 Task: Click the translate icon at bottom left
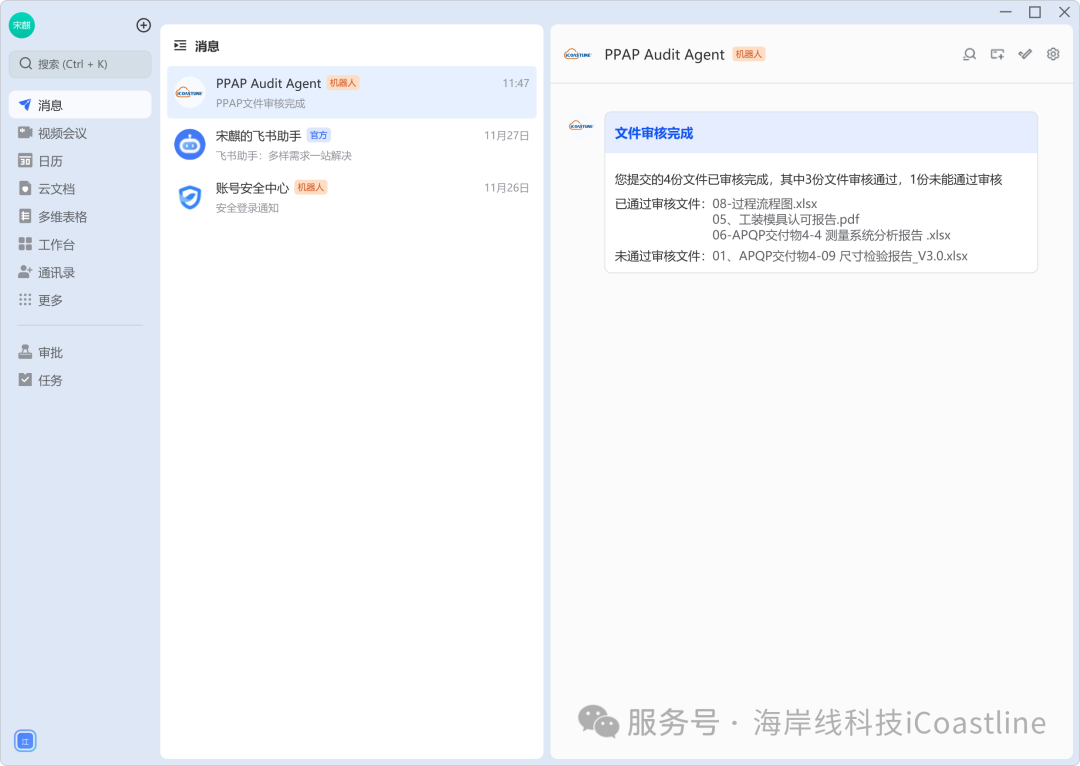[24, 740]
